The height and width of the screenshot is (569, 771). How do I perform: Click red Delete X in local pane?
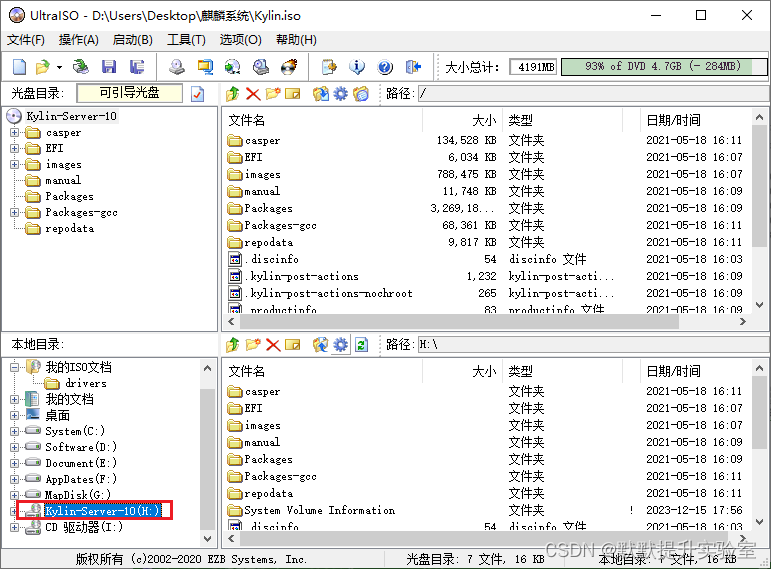[x=273, y=345]
